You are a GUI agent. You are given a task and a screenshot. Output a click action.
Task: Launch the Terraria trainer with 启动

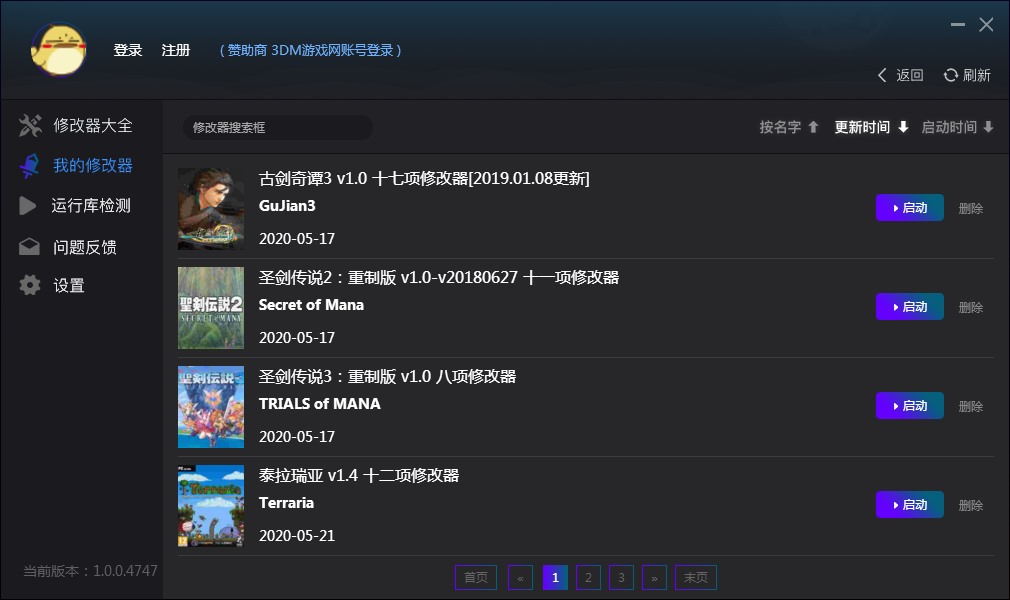(x=910, y=505)
